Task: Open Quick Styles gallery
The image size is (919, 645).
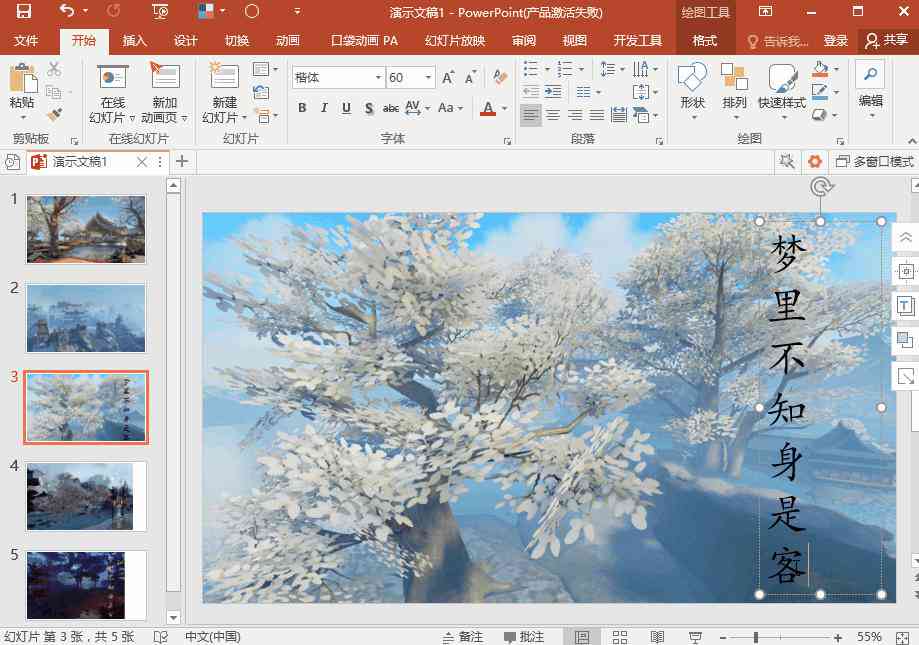Action: coord(782,91)
